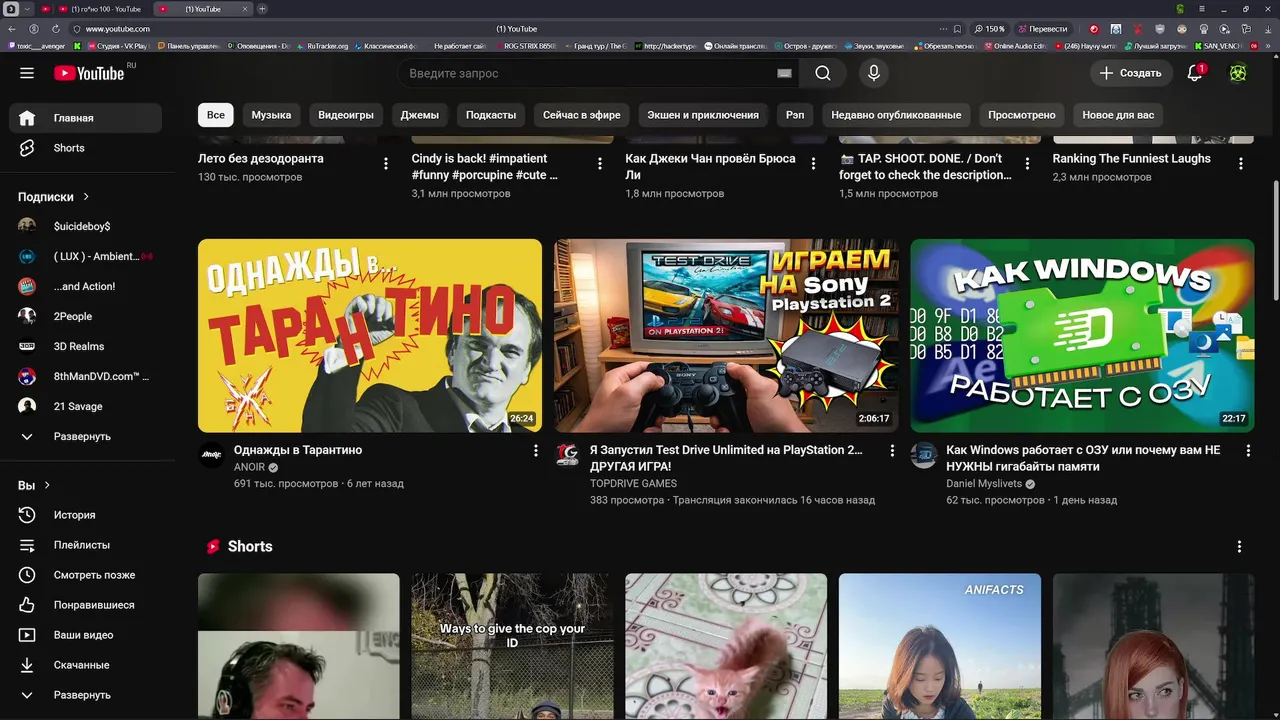The height and width of the screenshot is (720, 1280).
Task: Select the Джемы filter chip
Action: (x=420, y=115)
